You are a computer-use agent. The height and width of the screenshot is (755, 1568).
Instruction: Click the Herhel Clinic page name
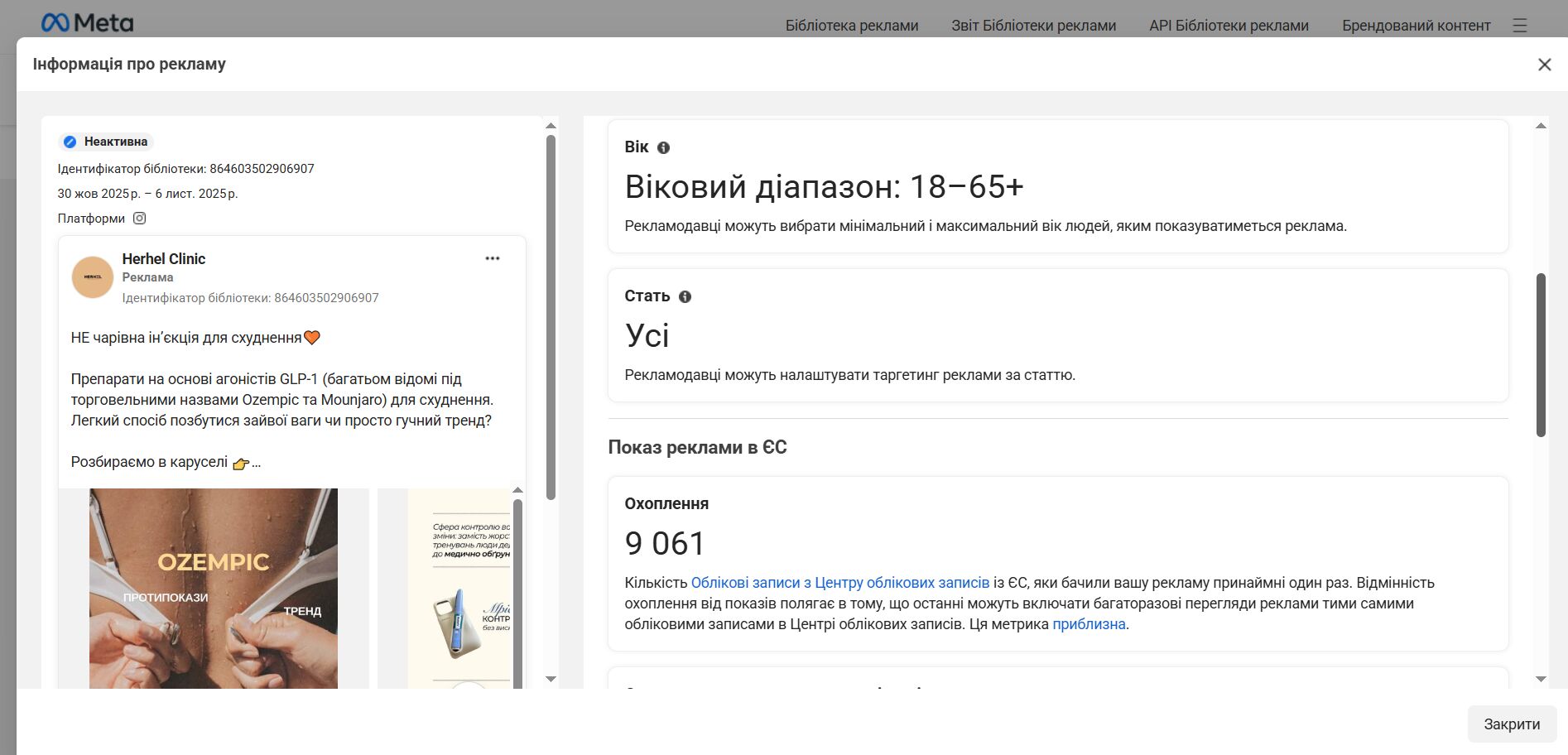164,259
